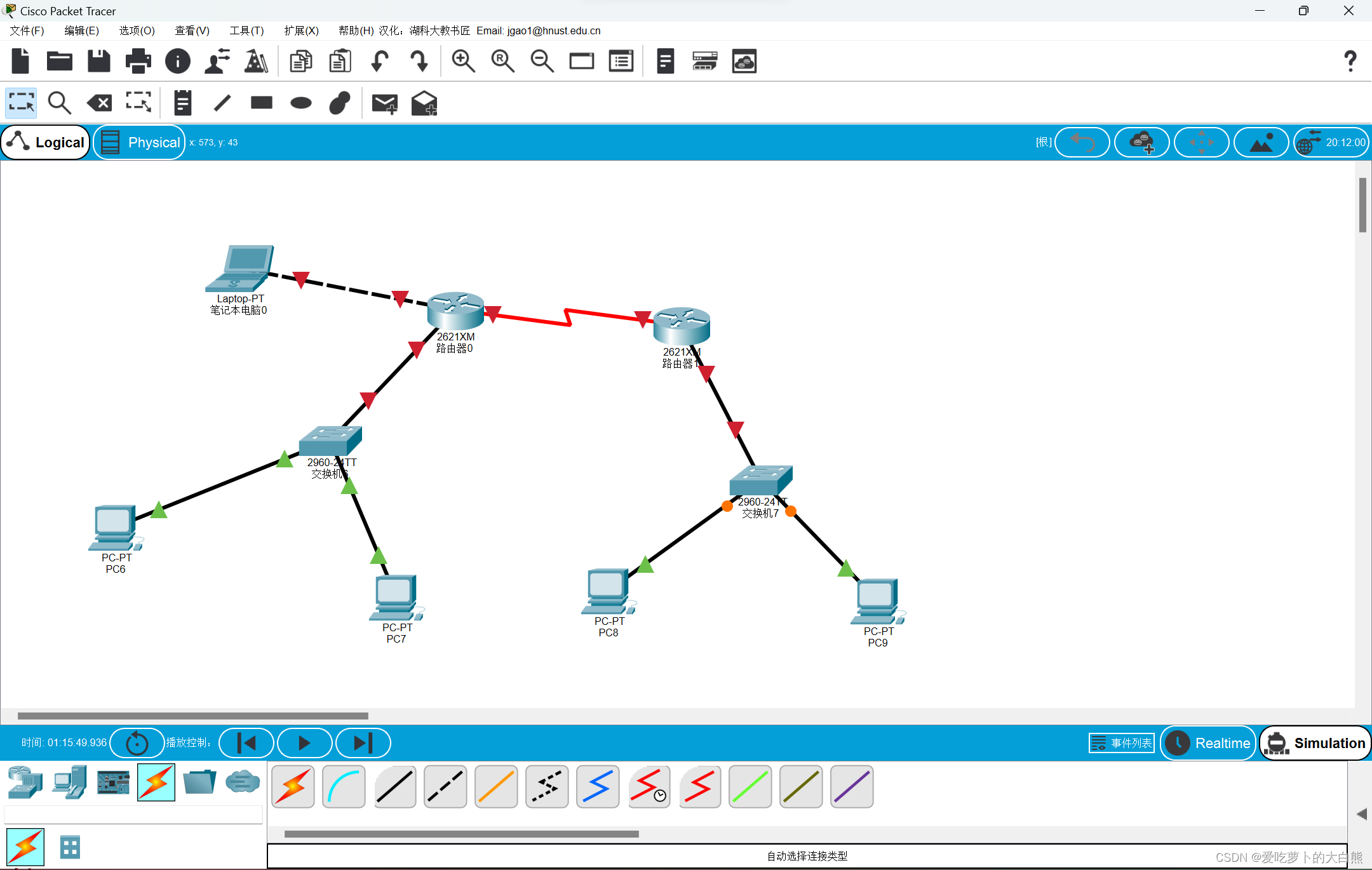Toggle the event list panel

point(1122,743)
